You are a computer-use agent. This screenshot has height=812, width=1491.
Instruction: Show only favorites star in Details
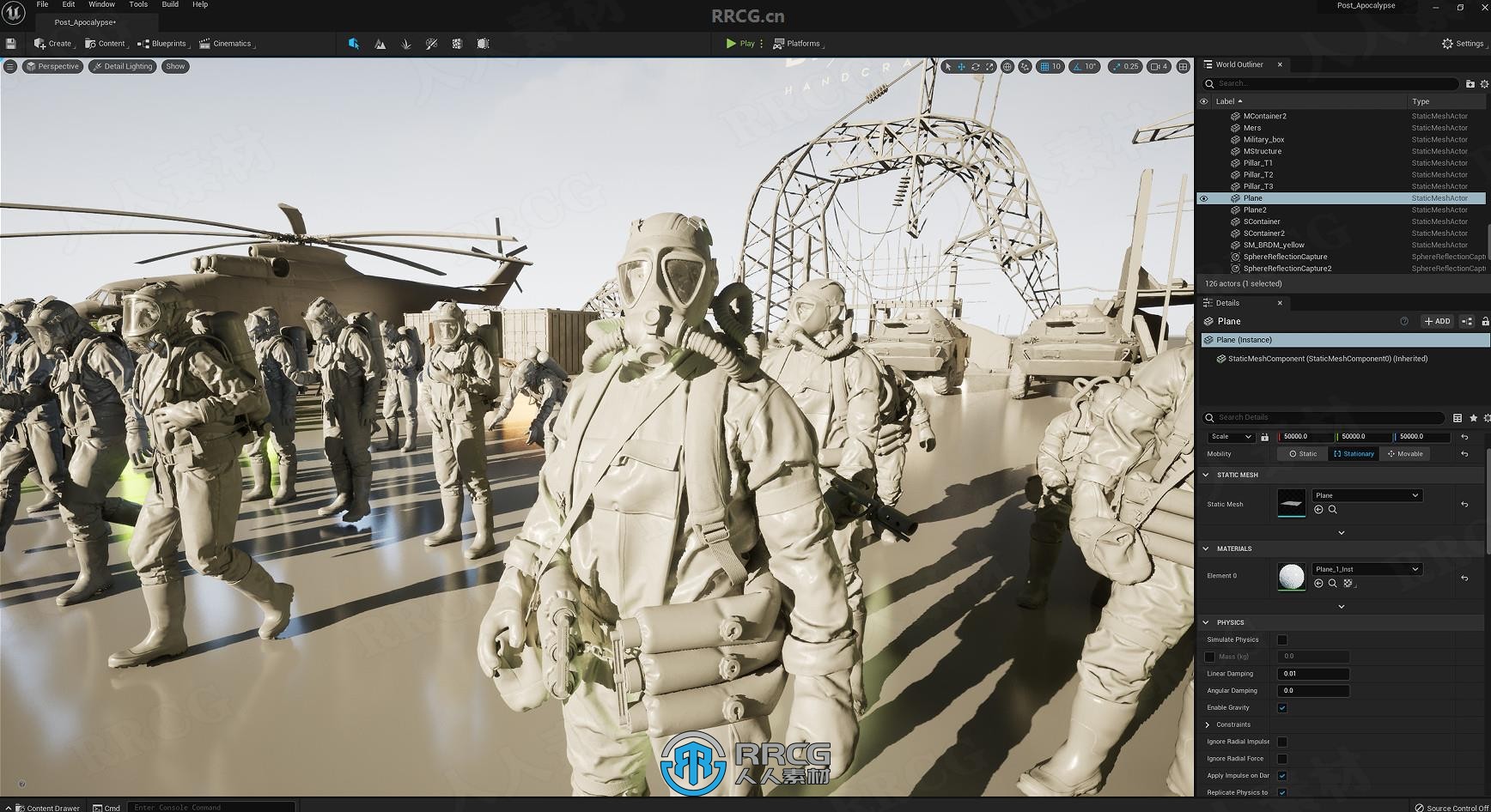click(1474, 418)
